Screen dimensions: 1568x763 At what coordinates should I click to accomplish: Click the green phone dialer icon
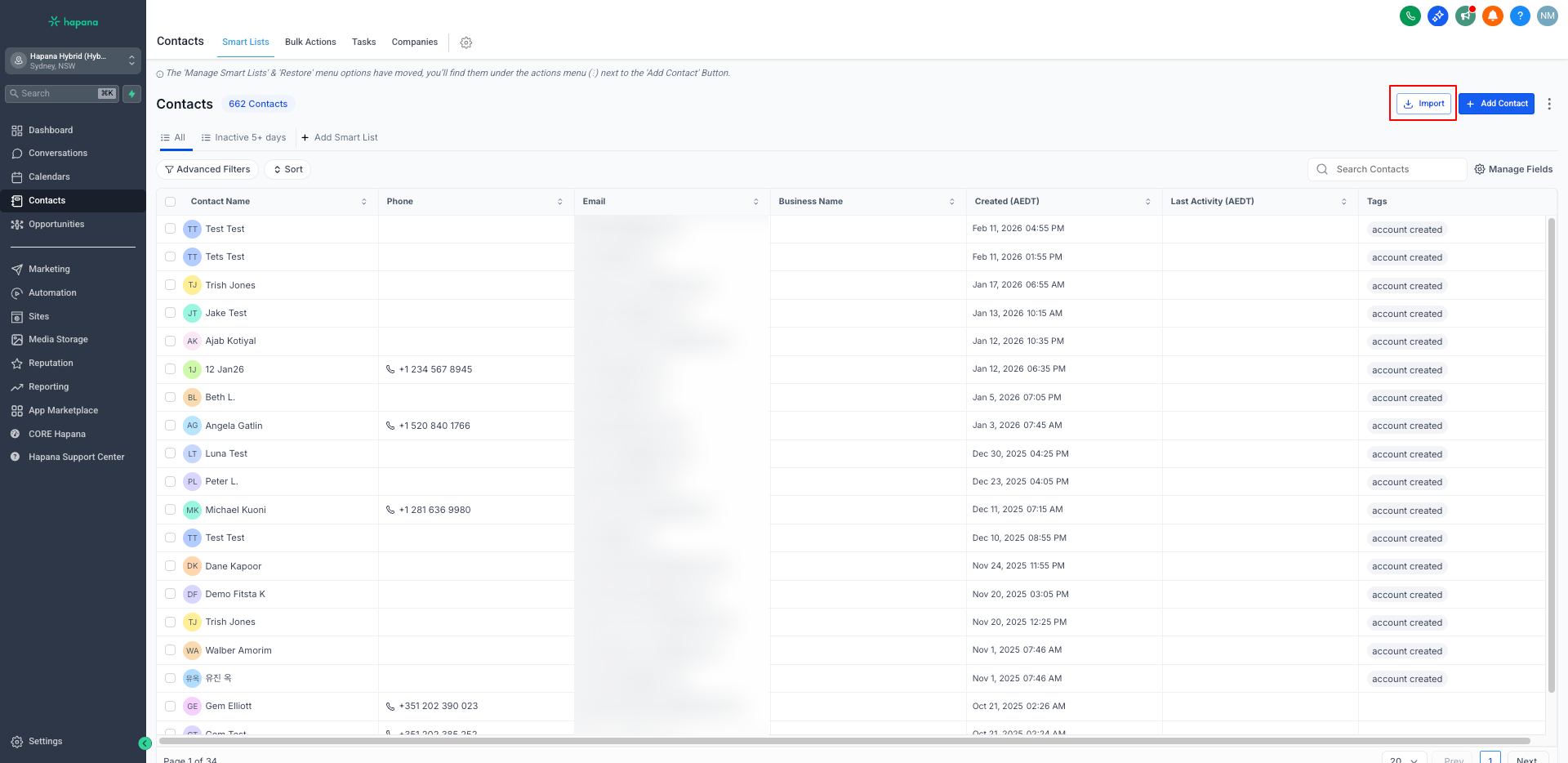pos(1410,16)
